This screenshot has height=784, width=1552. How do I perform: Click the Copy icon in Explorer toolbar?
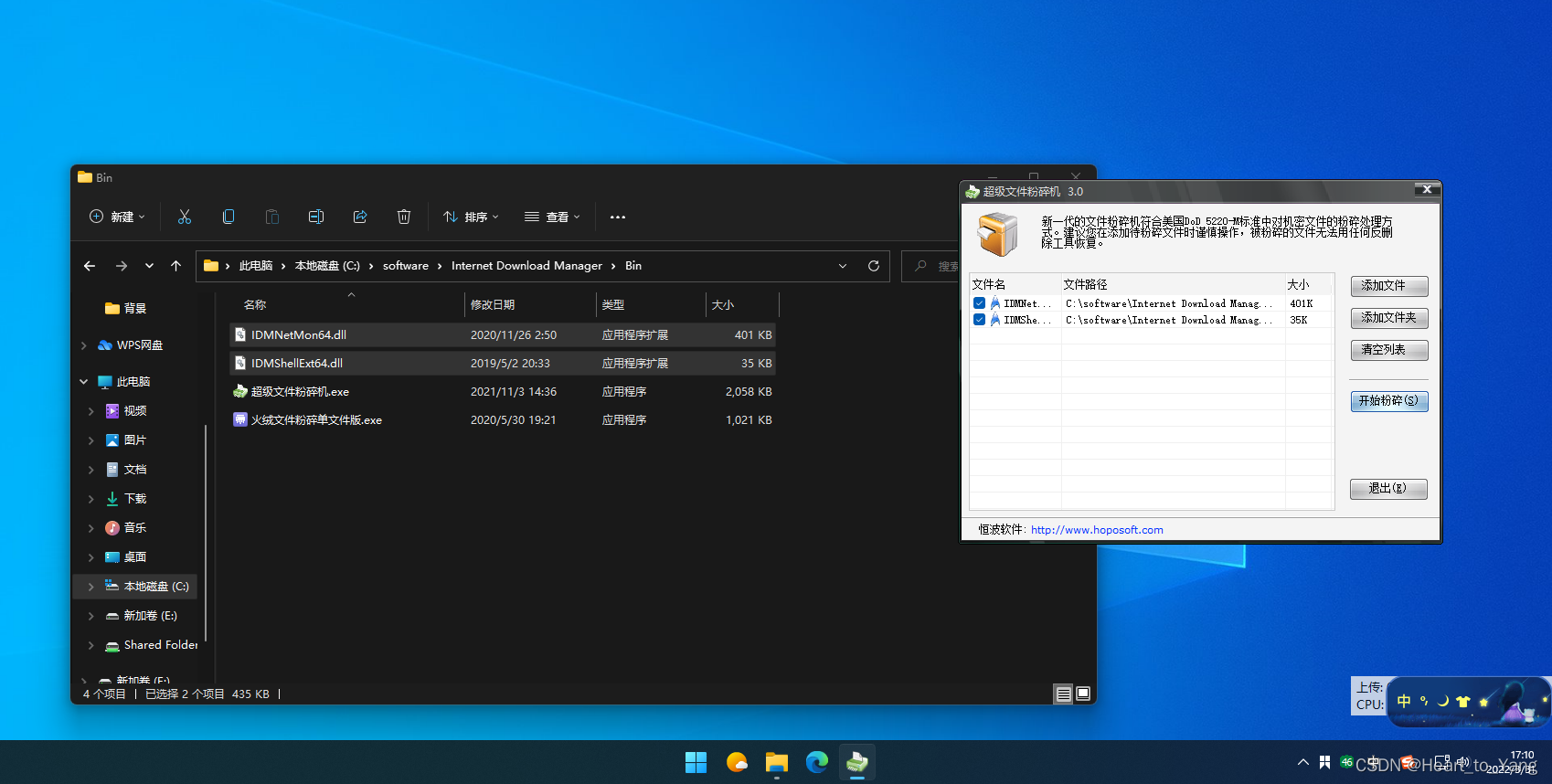[229, 217]
